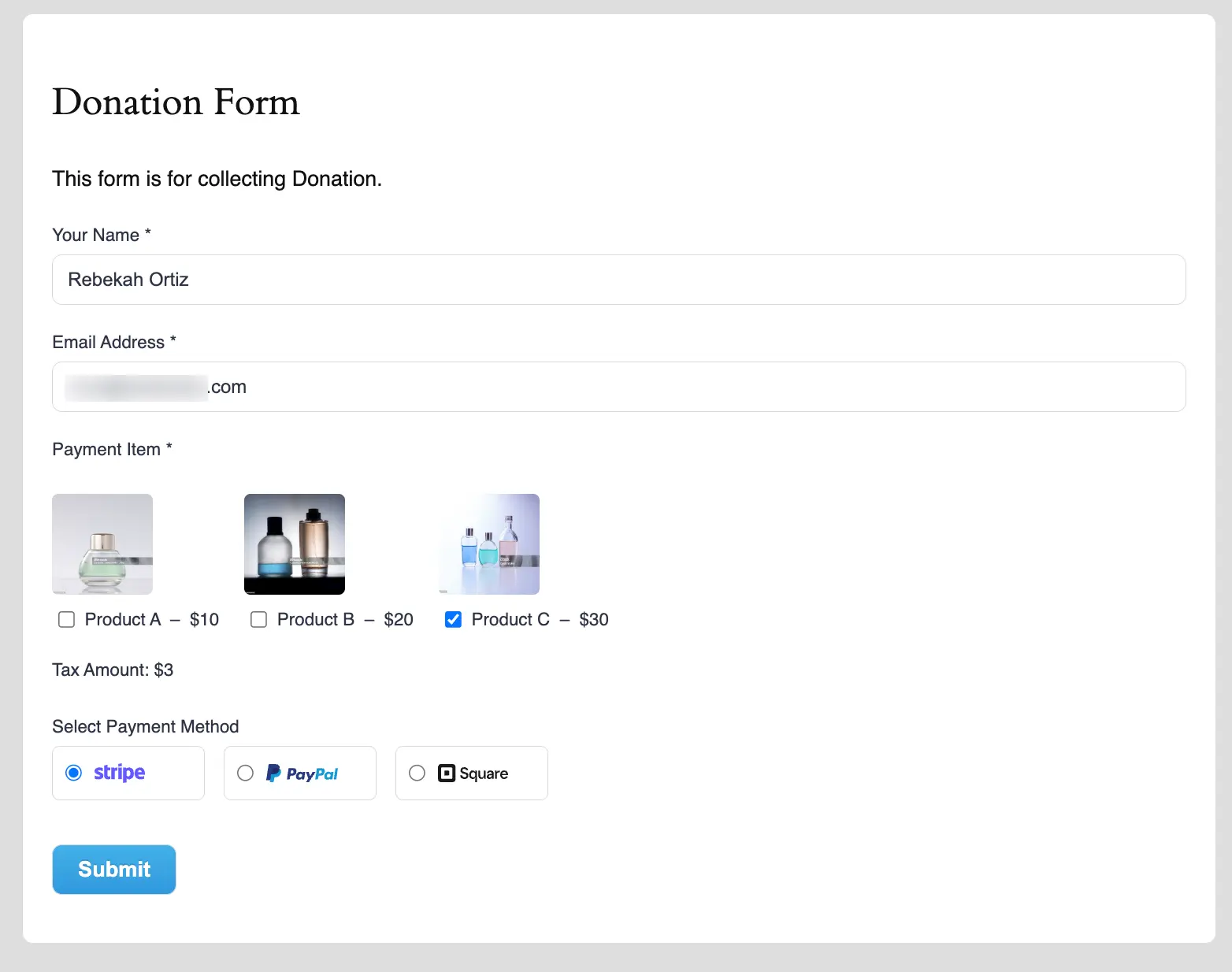Click the Product A label text
This screenshot has width=1232, height=972.
(x=122, y=619)
